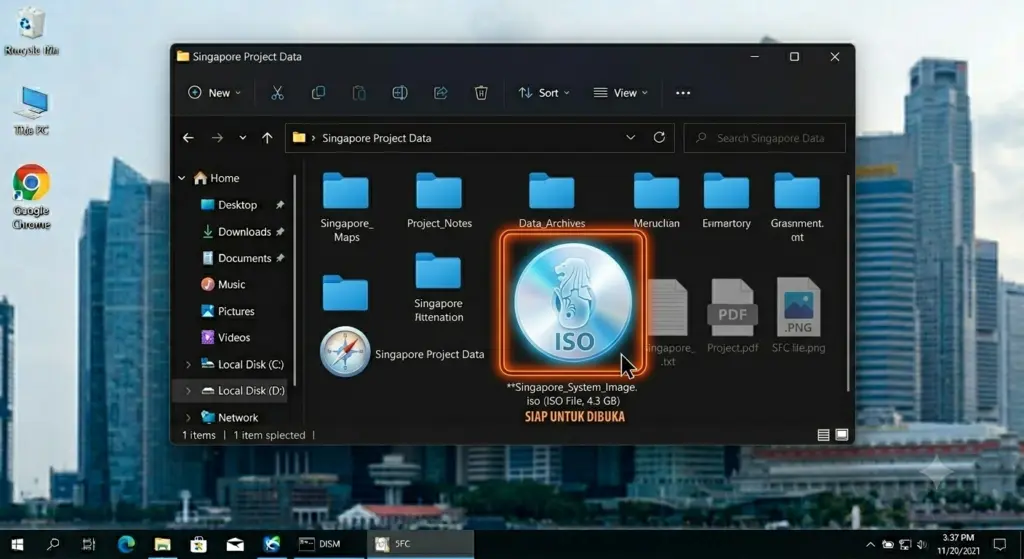The height and width of the screenshot is (559, 1024).
Task: Open the Project_Notes folder
Action: pos(439,200)
